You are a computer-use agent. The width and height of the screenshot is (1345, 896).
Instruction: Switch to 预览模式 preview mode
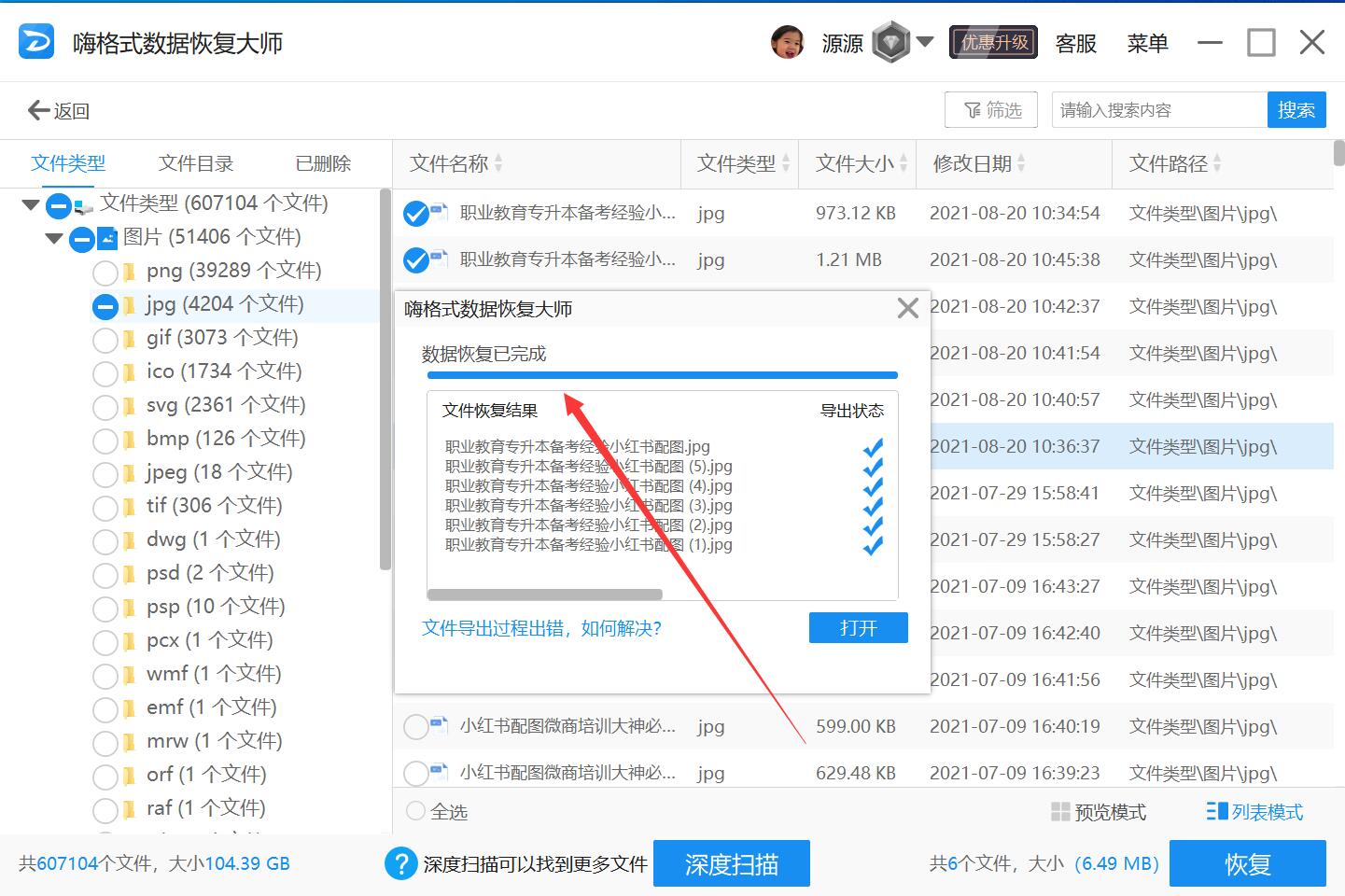pyautogui.click(x=1099, y=812)
